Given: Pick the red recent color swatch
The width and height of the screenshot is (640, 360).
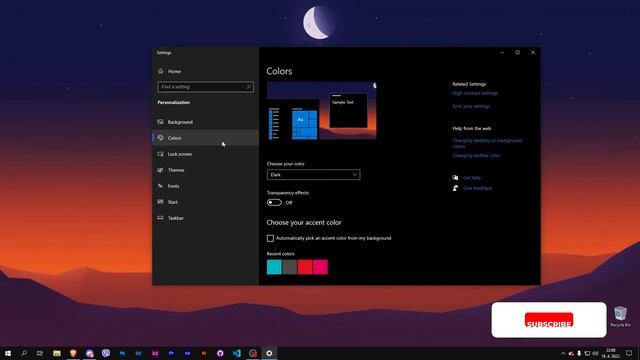Looking at the screenshot, I should pyautogui.click(x=305, y=267).
